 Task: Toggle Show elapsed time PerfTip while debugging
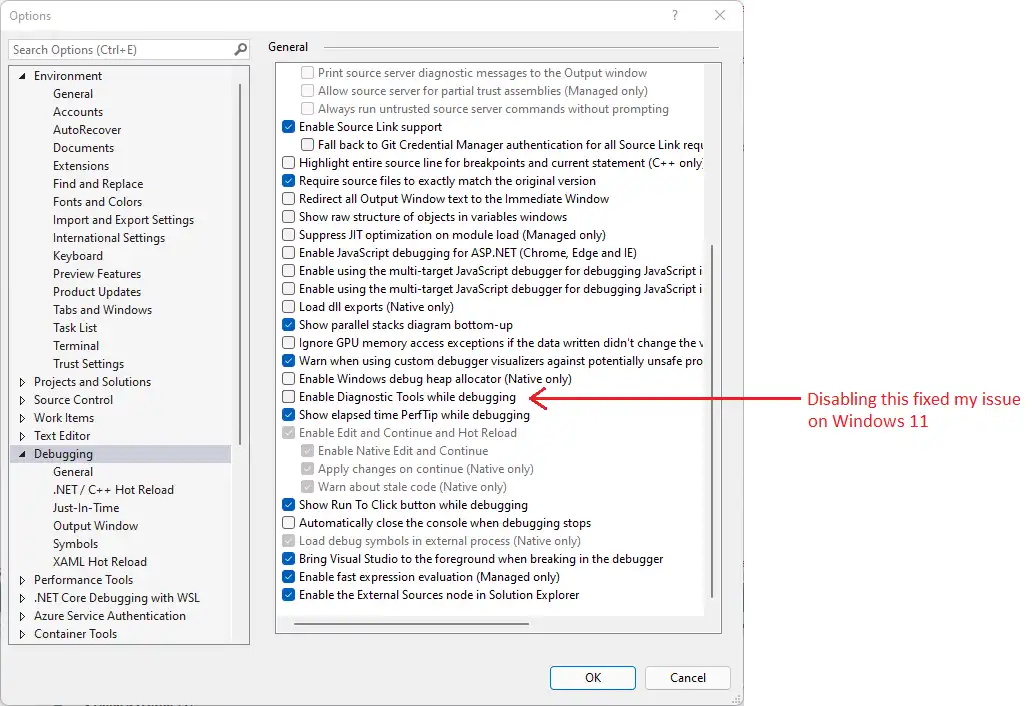288,415
